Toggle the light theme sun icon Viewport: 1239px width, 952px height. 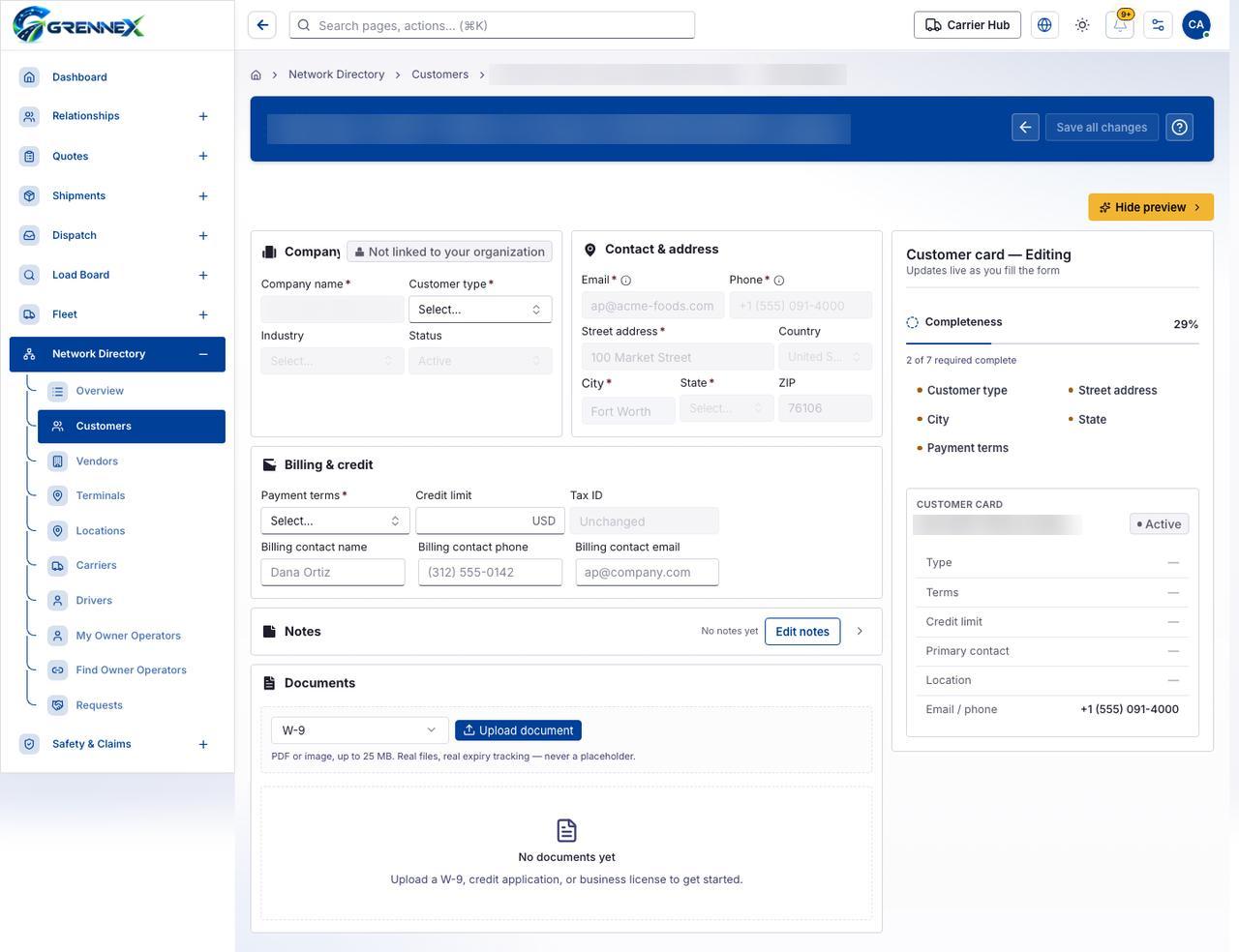point(1082,25)
